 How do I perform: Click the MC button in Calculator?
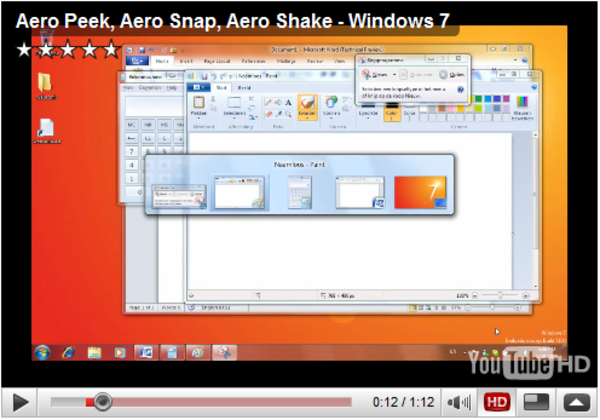pyautogui.click(x=131, y=125)
